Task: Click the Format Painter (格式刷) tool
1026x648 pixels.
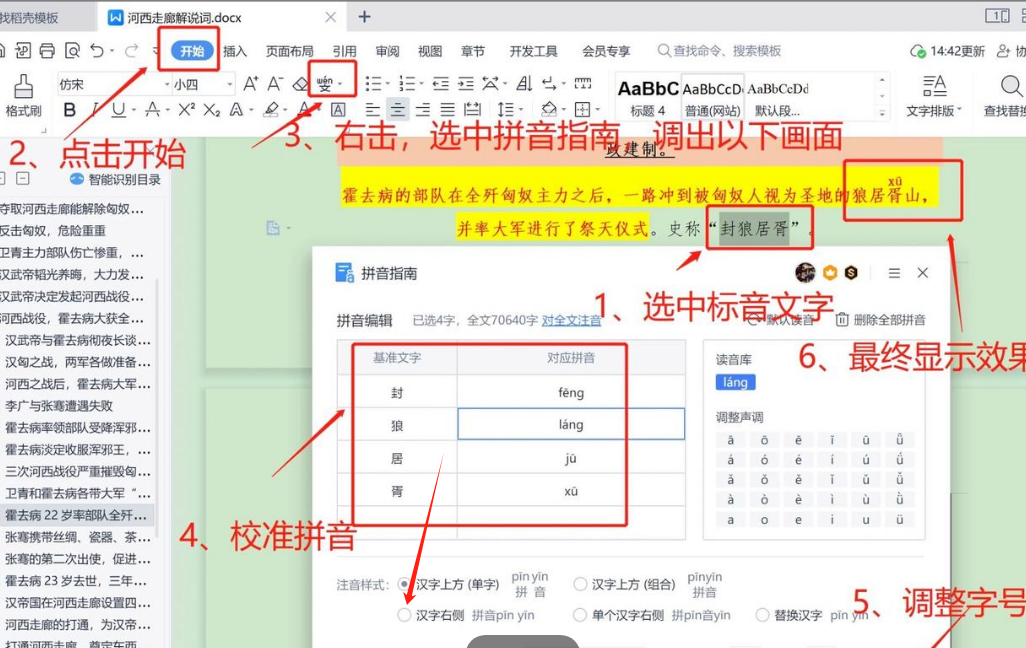Action: tap(23, 96)
